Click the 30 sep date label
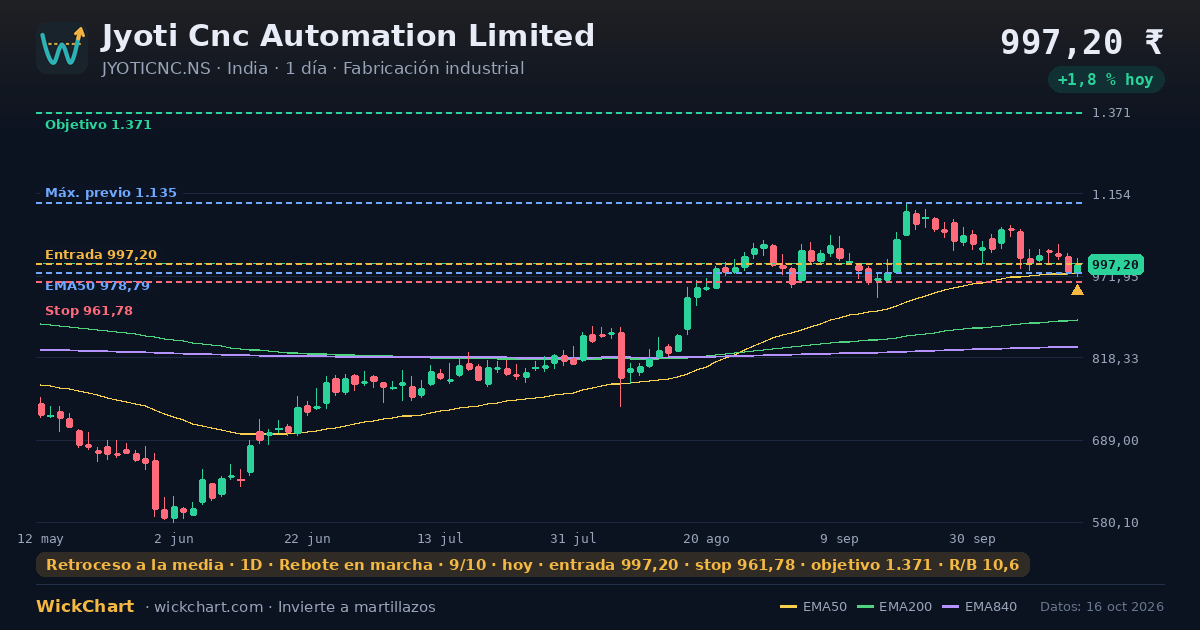This screenshot has width=1200, height=630. tap(973, 539)
